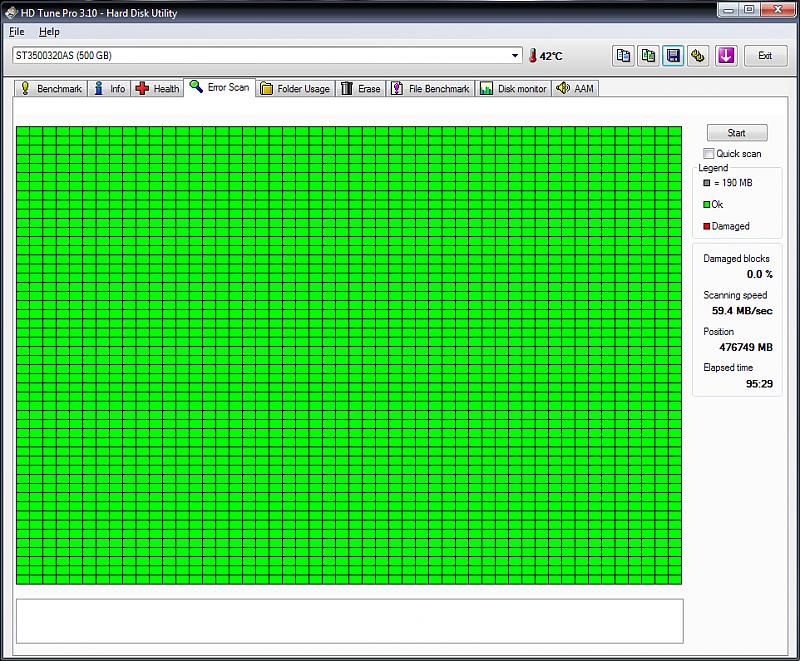
Task: Click the trash can Erase icon
Action: click(x=347, y=88)
